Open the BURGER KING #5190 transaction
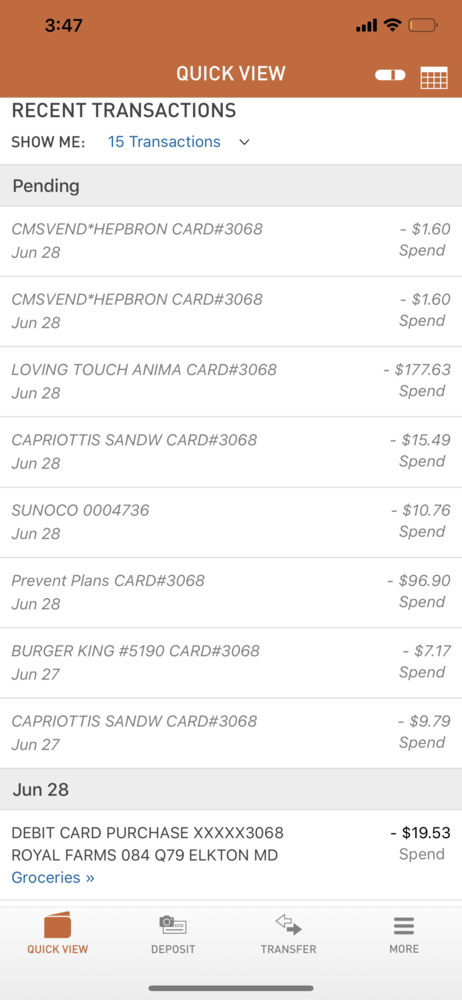This screenshot has height=1000, width=462. click(x=231, y=663)
